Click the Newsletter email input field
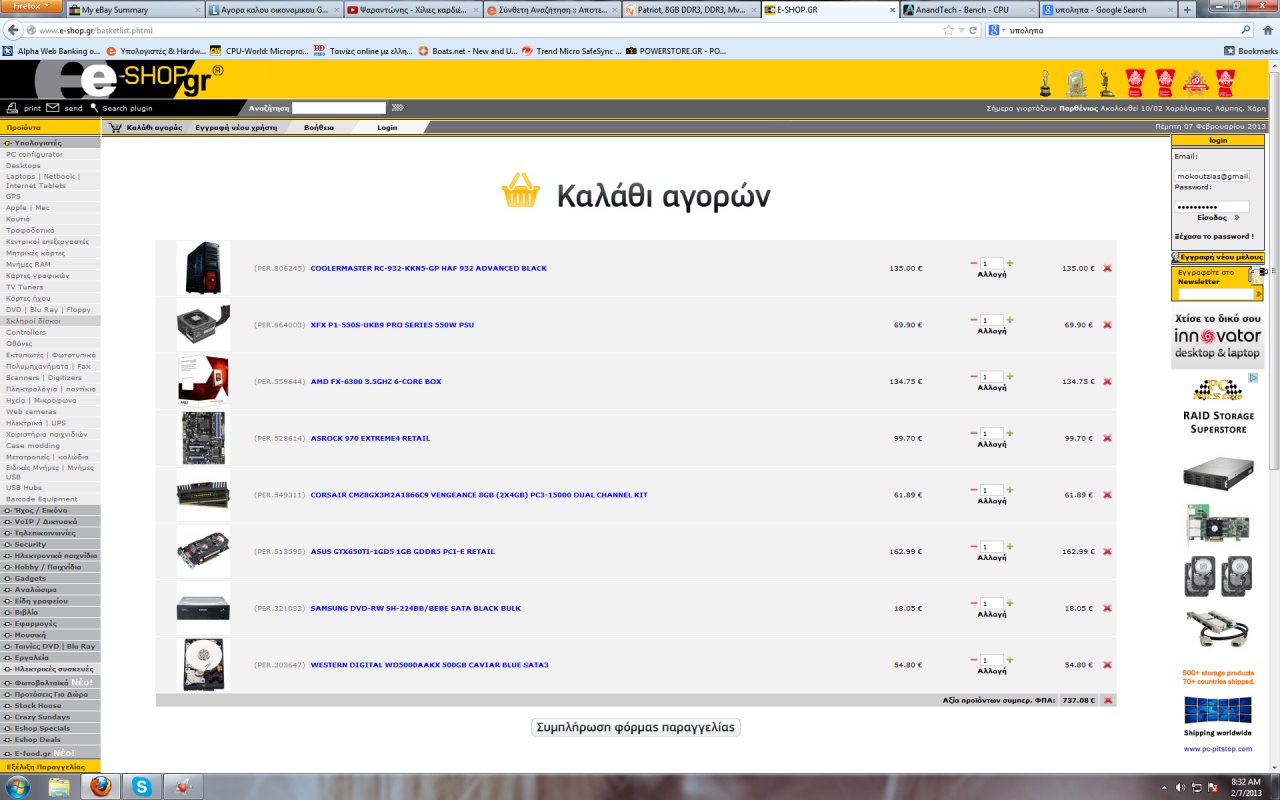The width and height of the screenshot is (1280, 800). pyautogui.click(x=1215, y=294)
